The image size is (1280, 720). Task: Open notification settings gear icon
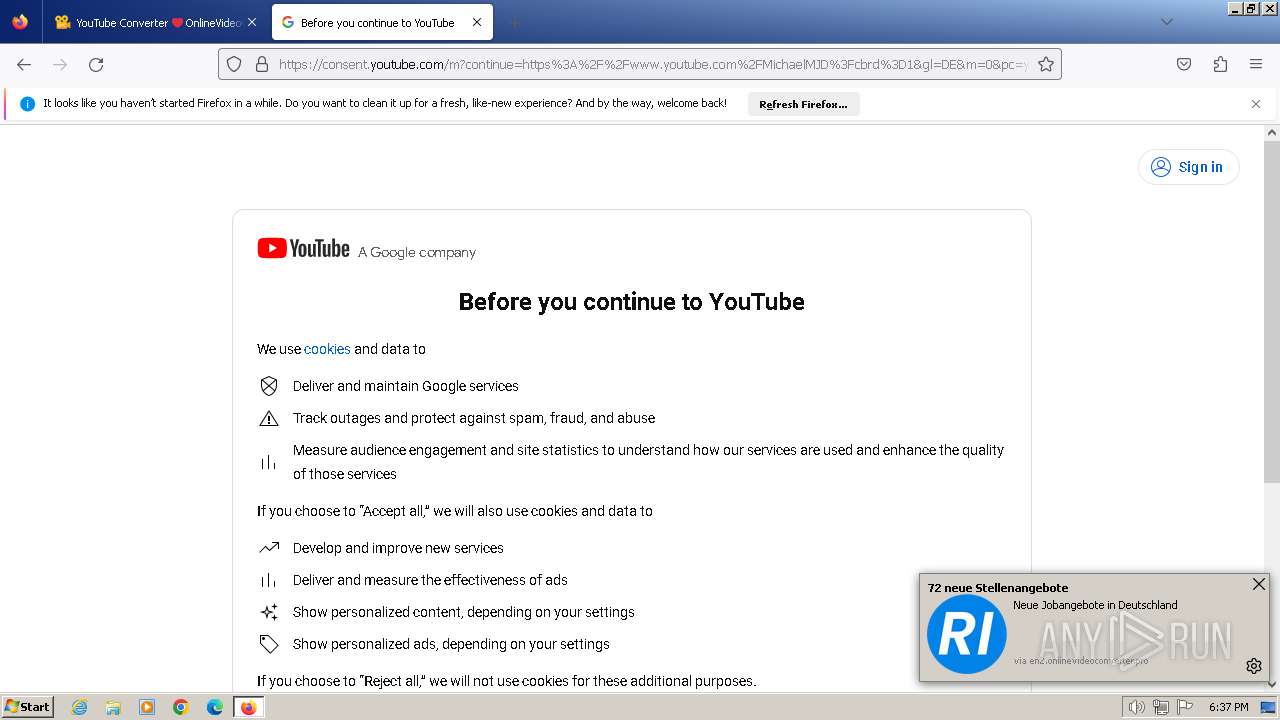point(1254,666)
